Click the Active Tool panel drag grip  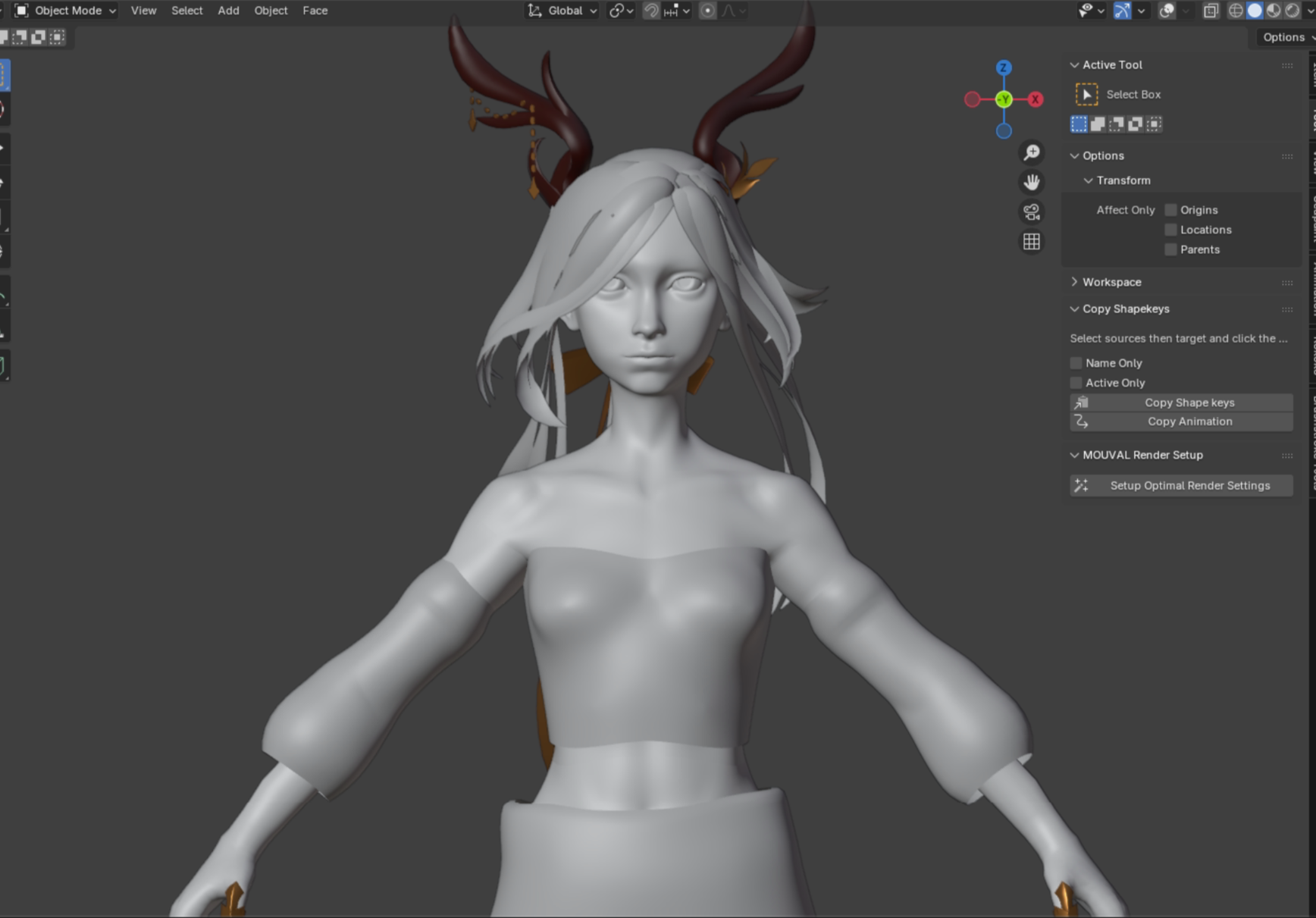[x=1287, y=65]
